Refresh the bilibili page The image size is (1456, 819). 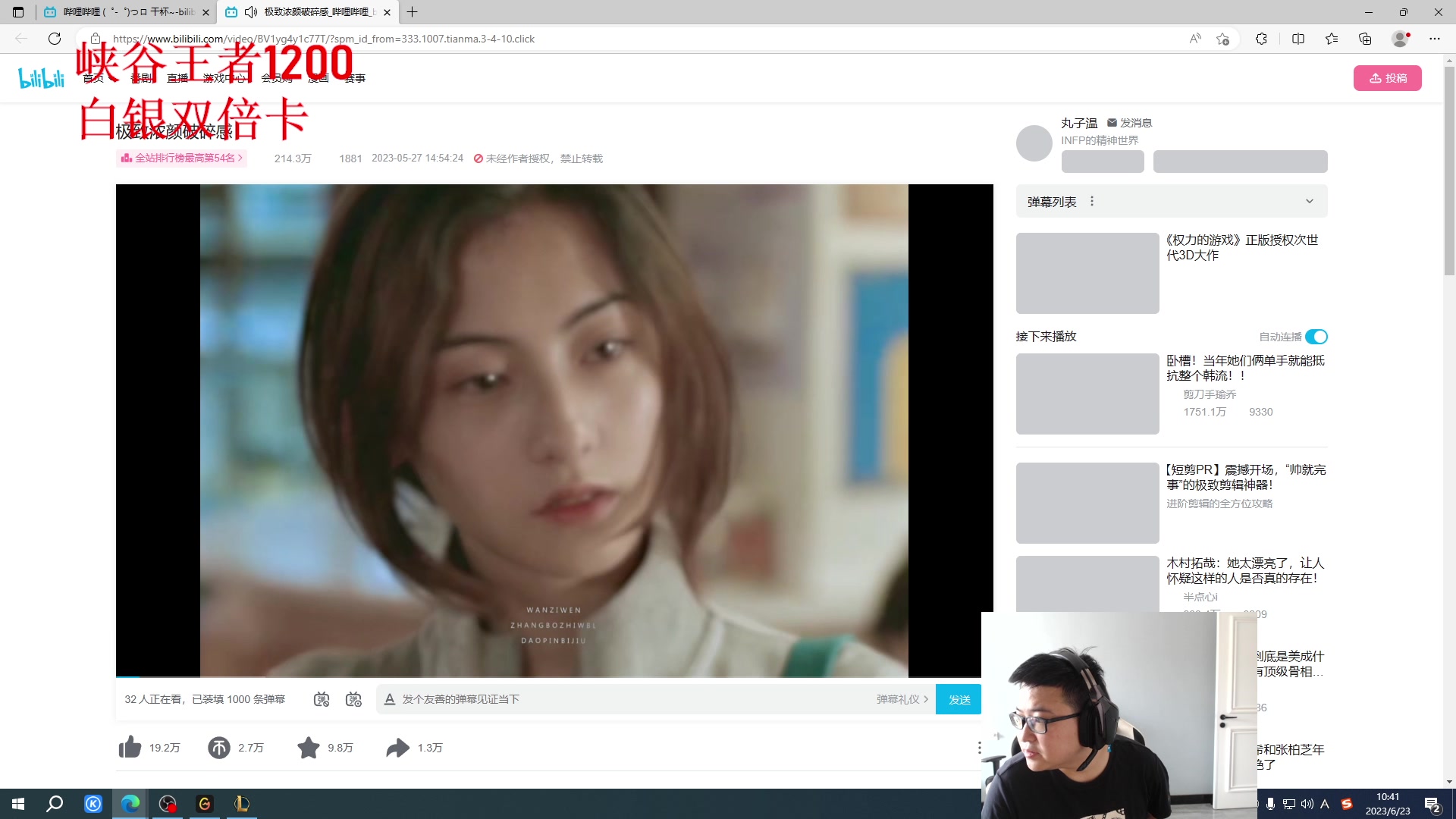tap(55, 39)
